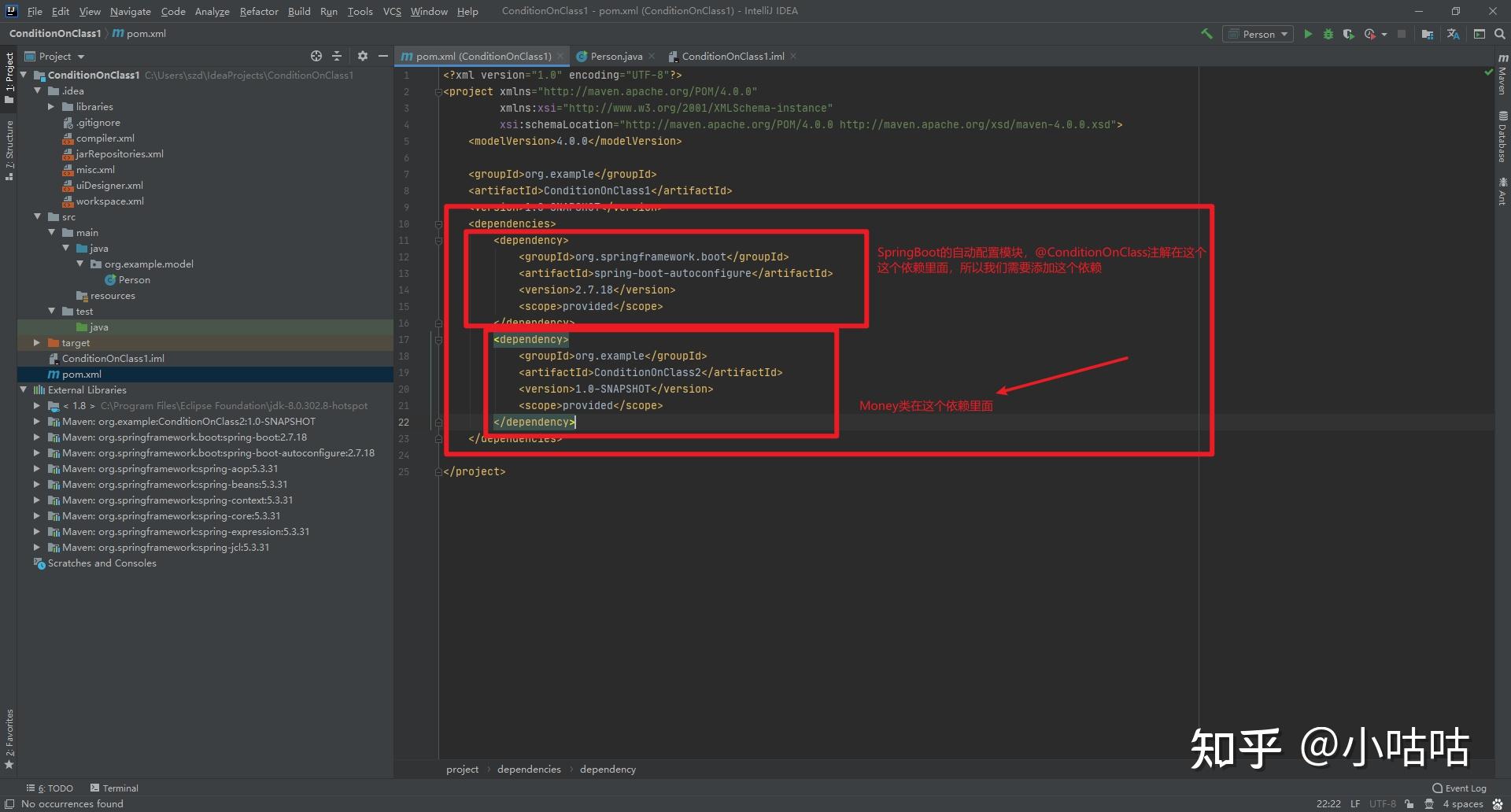Toggle the Structure side panel
The width and height of the screenshot is (1511, 812).
9,149
